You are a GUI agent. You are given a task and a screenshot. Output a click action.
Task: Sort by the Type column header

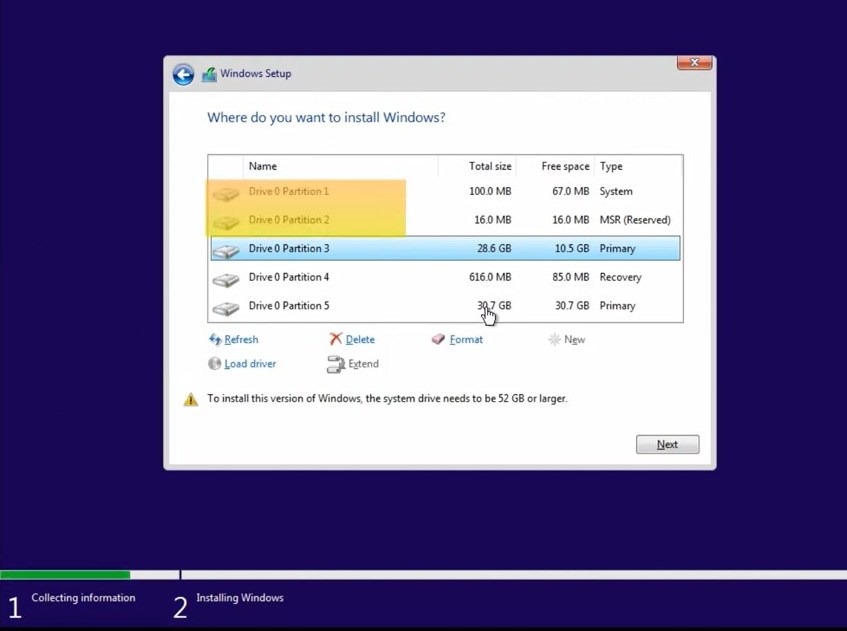point(638,166)
